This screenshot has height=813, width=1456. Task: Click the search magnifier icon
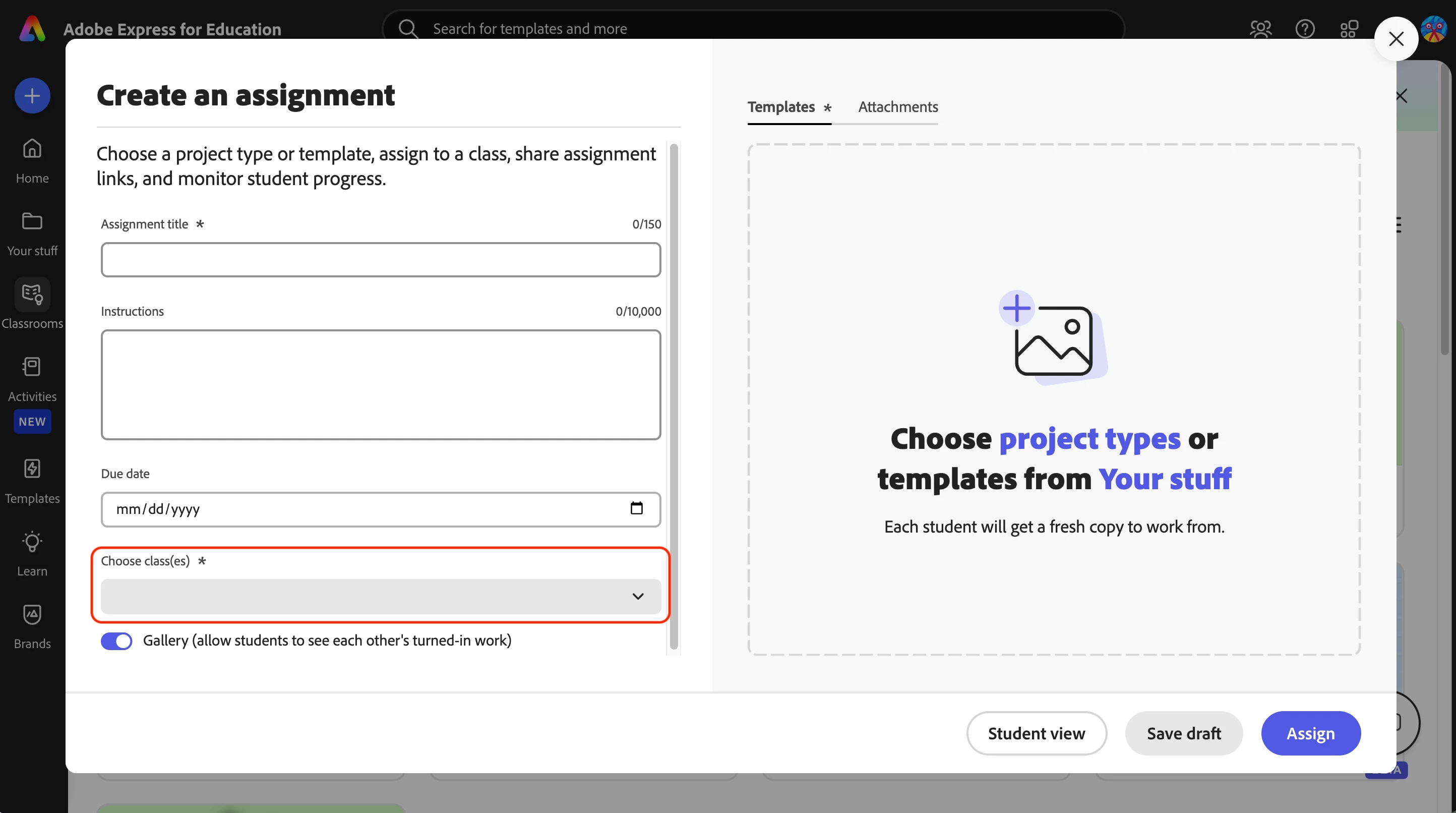tap(407, 28)
